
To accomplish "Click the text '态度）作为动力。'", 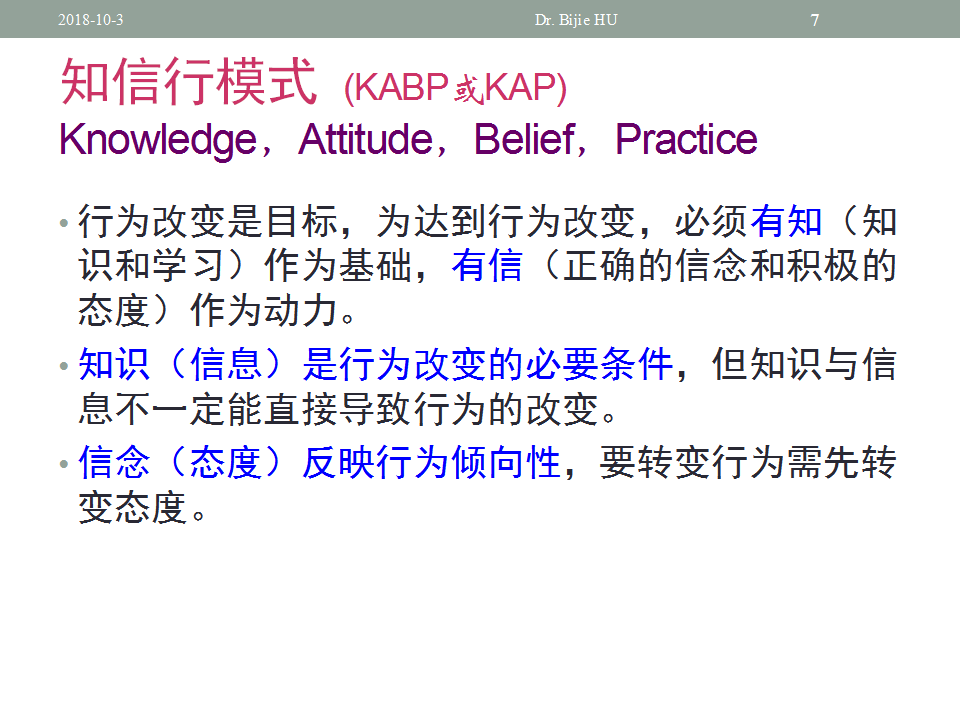I will [x=217, y=310].
